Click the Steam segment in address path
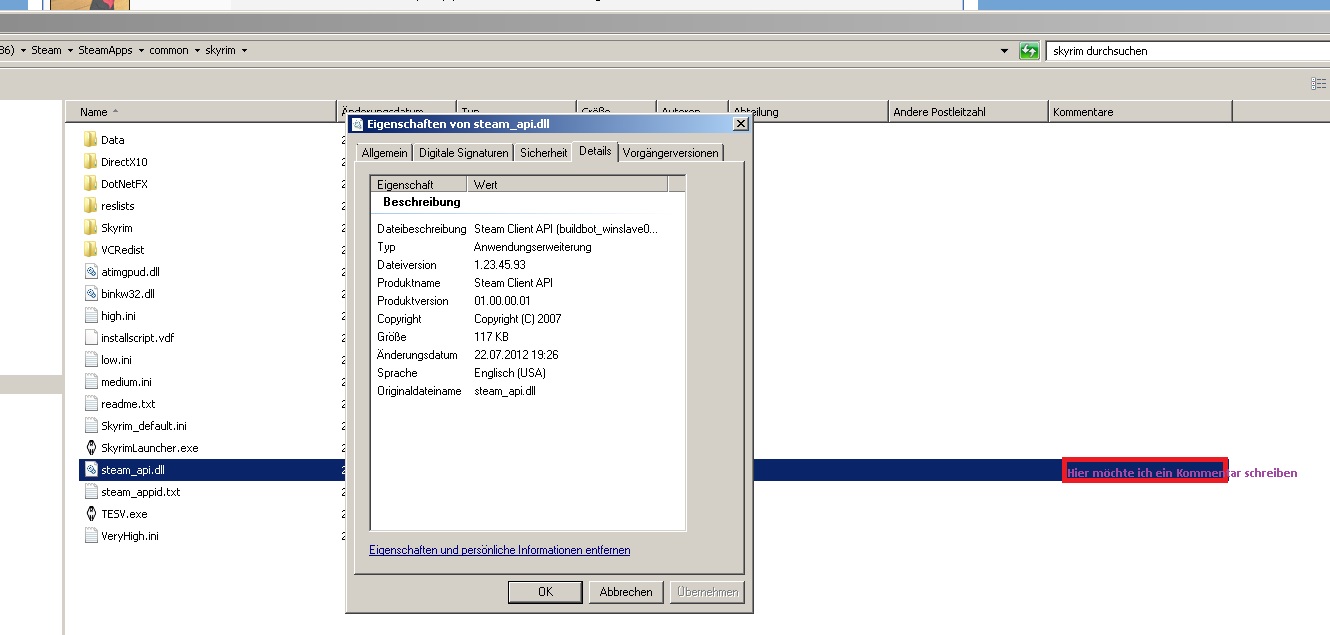Image resolution: width=1330 pixels, height=635 pixels. coord(46,50)
